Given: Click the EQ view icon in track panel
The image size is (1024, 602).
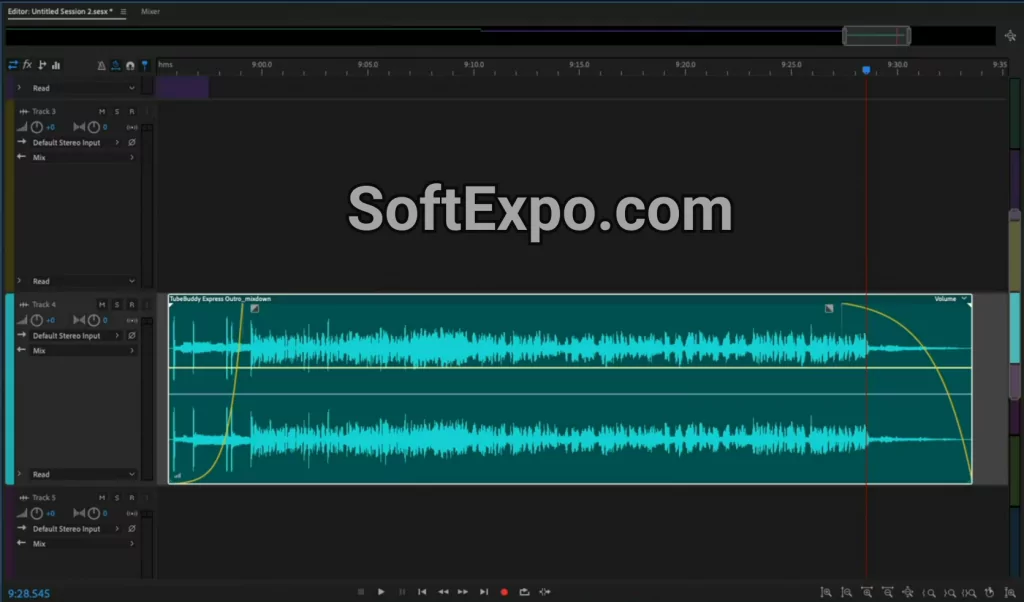Looking at the screenshot, I should click(x=56, y=65).
